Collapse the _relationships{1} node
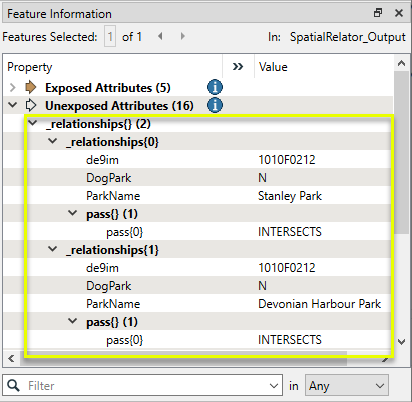Screen dimensions: 412x402 pos(53,249)
